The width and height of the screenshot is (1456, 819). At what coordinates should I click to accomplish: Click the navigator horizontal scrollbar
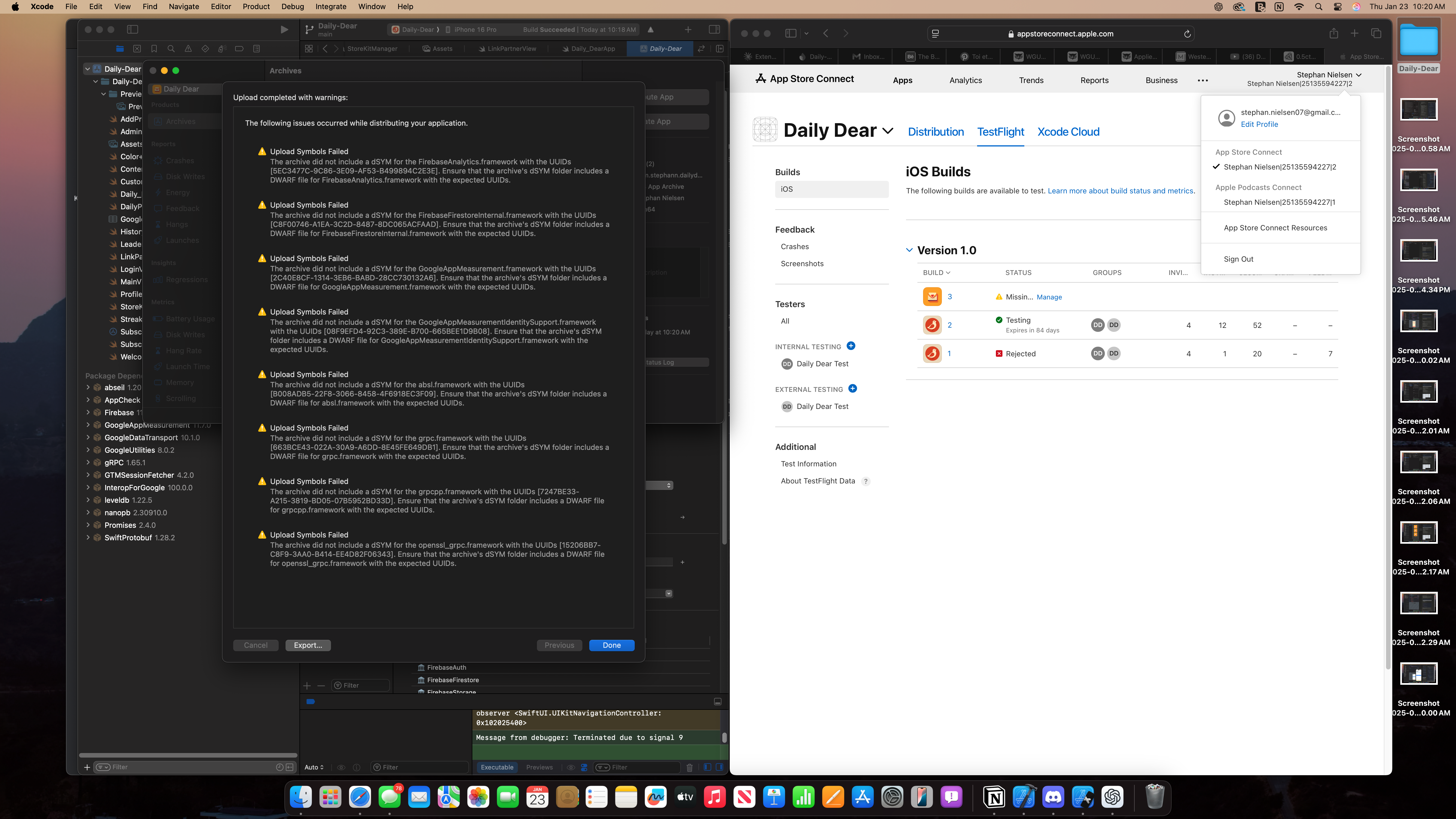pos(188,755)
